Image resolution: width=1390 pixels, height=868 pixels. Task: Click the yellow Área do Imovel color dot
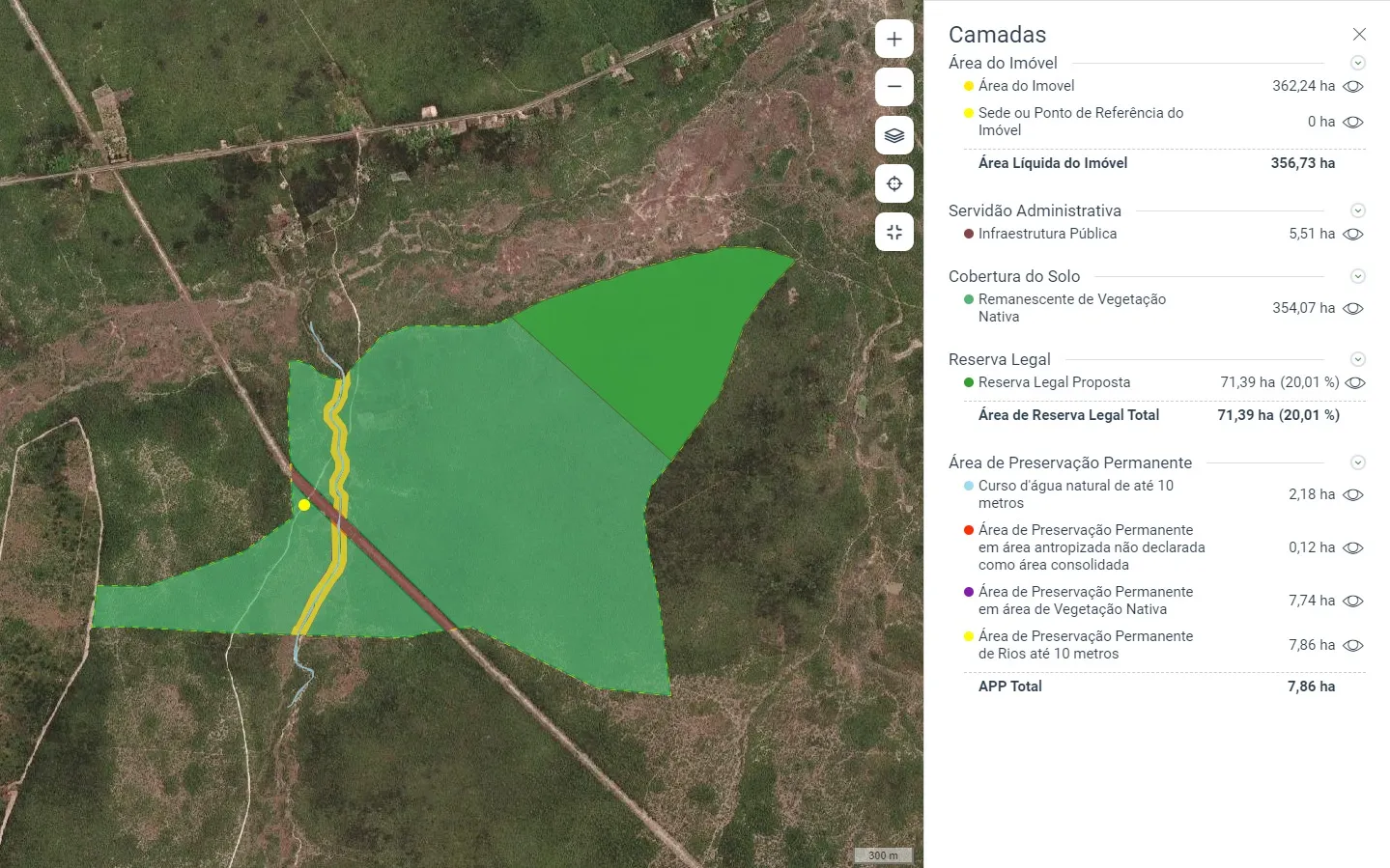tap(969, 86)
